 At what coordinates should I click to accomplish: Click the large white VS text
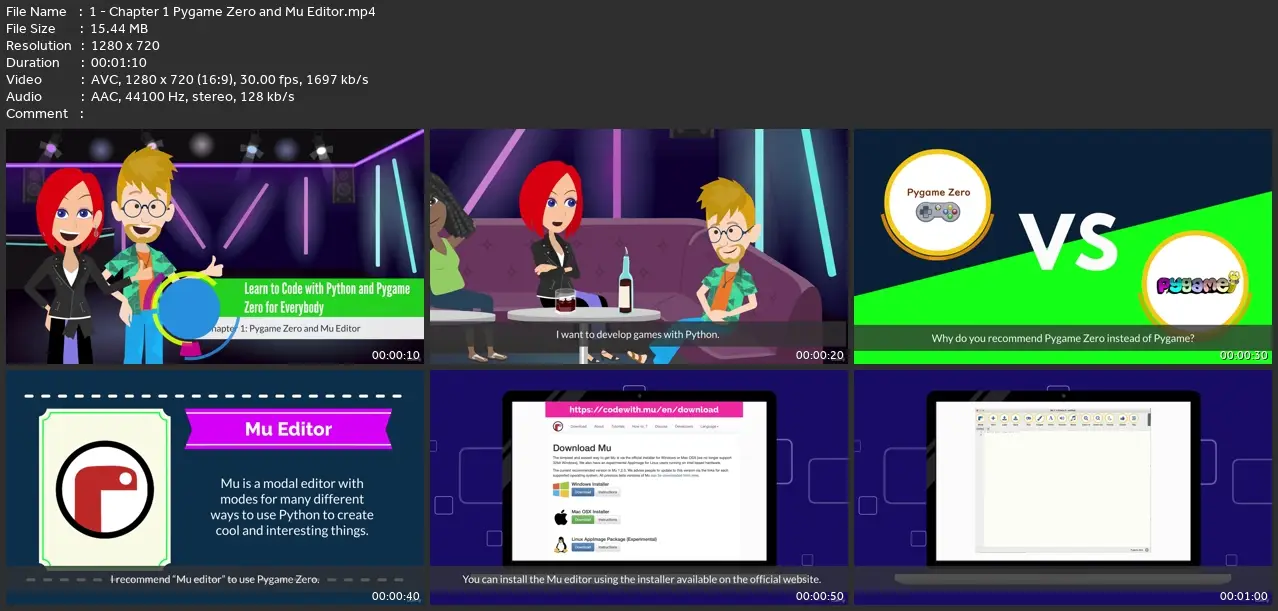(x=1068, y=242)
